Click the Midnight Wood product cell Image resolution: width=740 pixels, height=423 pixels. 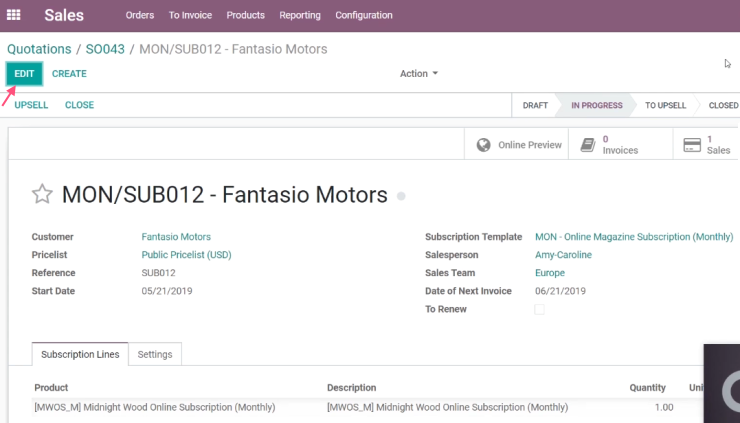pos(155,407)
